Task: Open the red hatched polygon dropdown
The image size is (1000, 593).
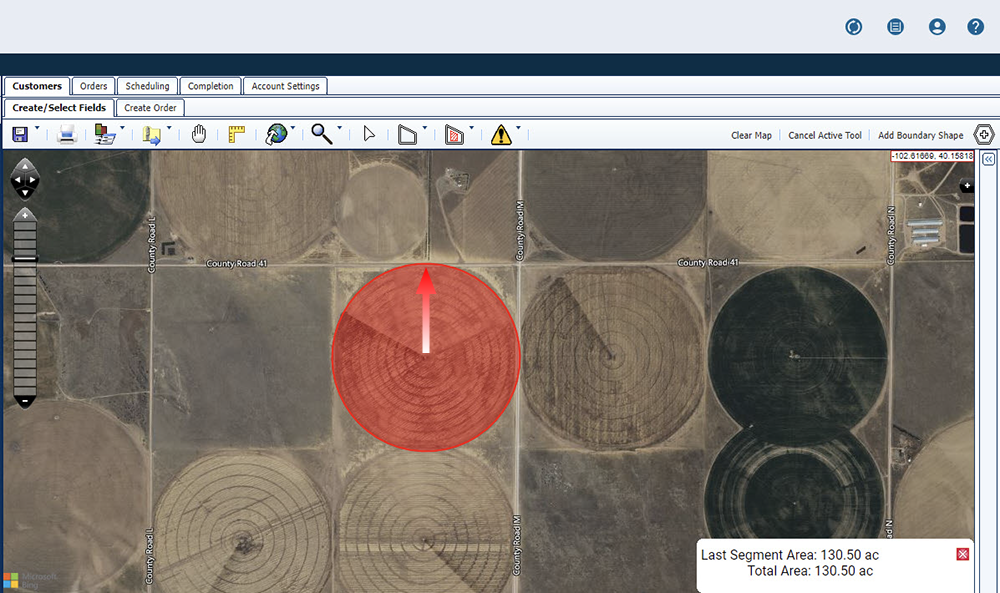Action: tap(471, 128)
